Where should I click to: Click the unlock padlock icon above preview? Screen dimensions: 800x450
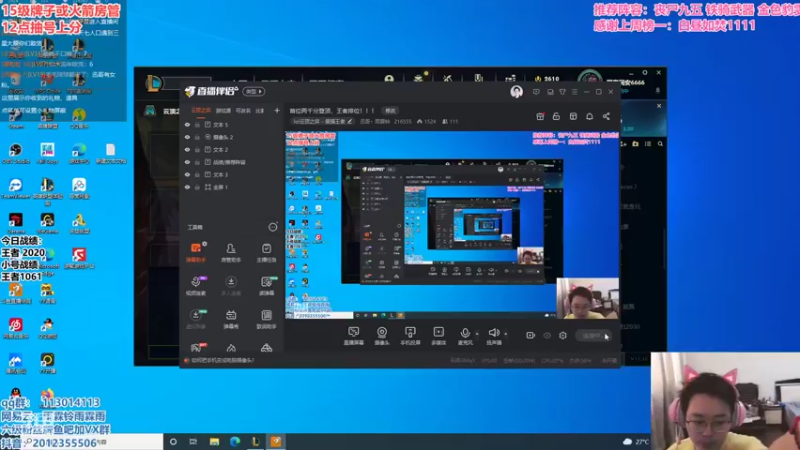pyautogui.click(x=556, y=116)
